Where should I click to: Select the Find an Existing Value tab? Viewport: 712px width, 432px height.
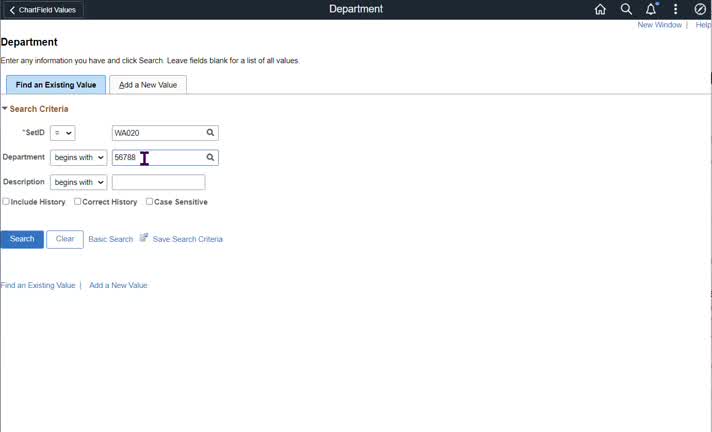click(56, 85)
